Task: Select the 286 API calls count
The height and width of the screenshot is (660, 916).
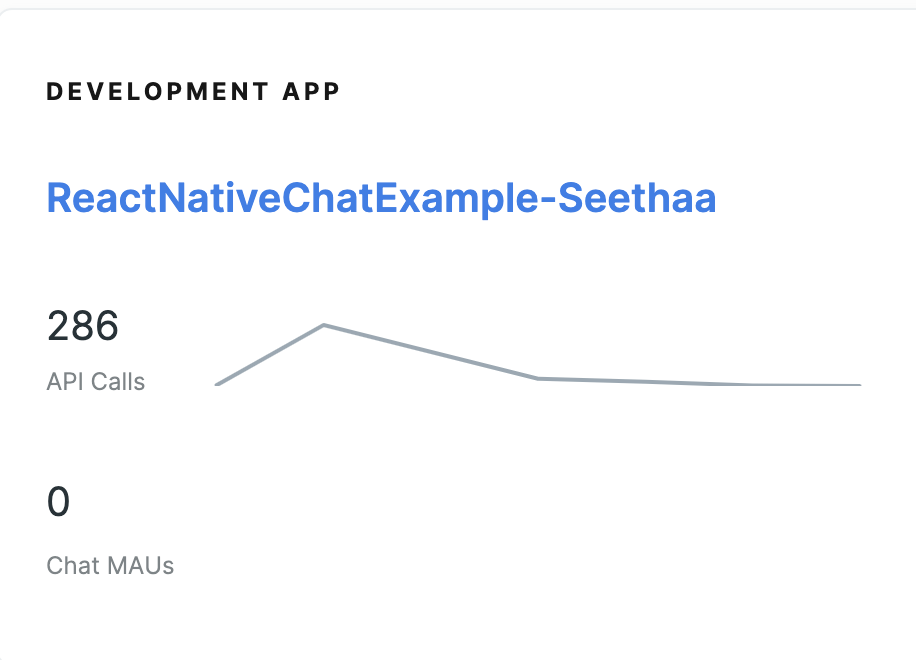Action: pyautogui.click(x=83, y=325)
